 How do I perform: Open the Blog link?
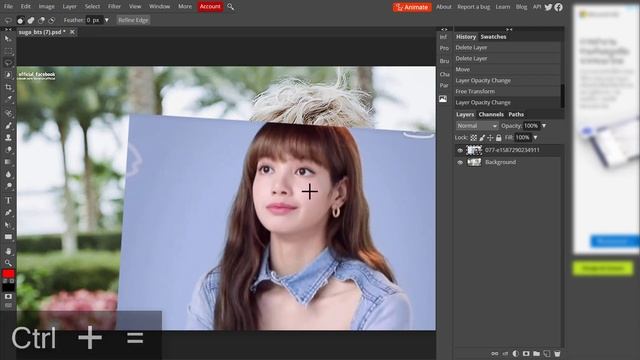pos(521,7)
